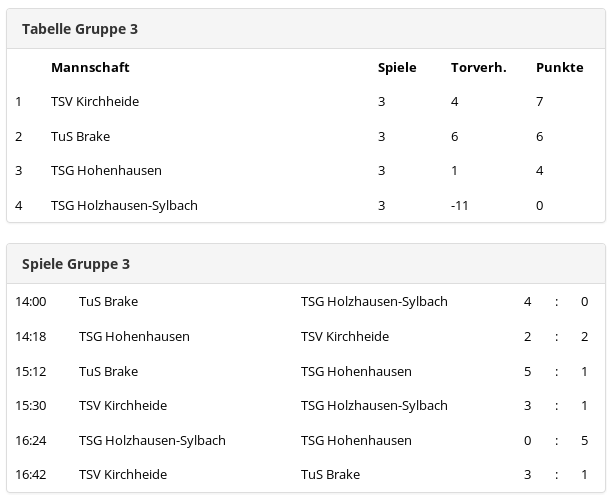
Task: Click the 14:00 match time
Action: pos(31,302)
